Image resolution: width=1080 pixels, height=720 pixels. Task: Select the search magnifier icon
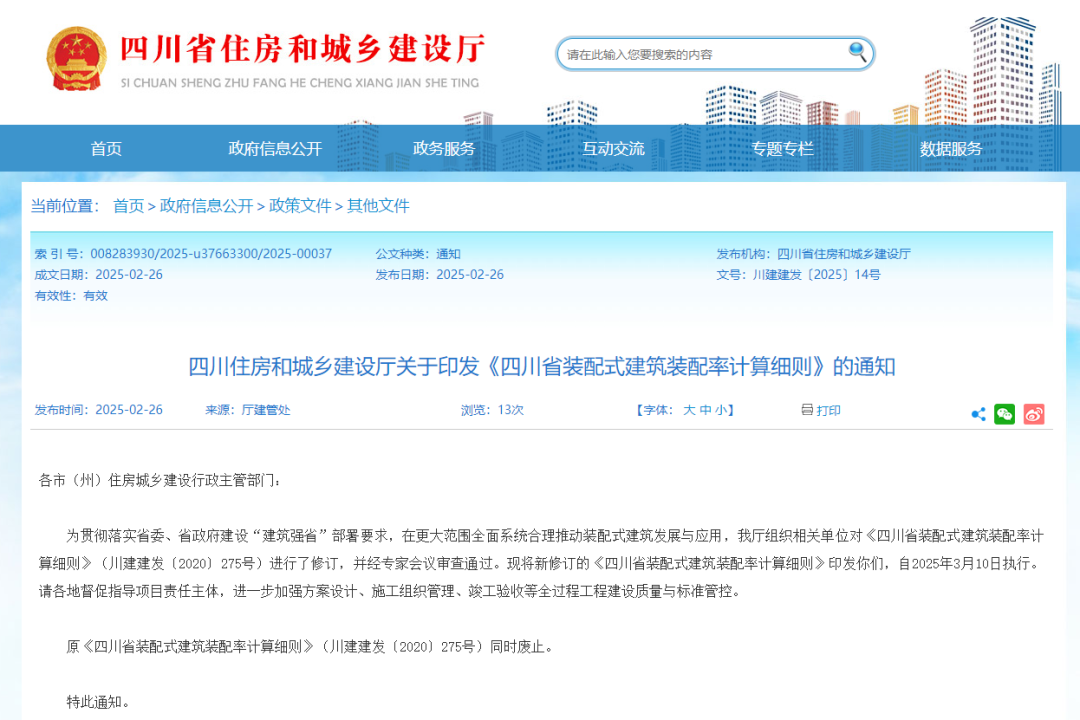pos(855,53)
